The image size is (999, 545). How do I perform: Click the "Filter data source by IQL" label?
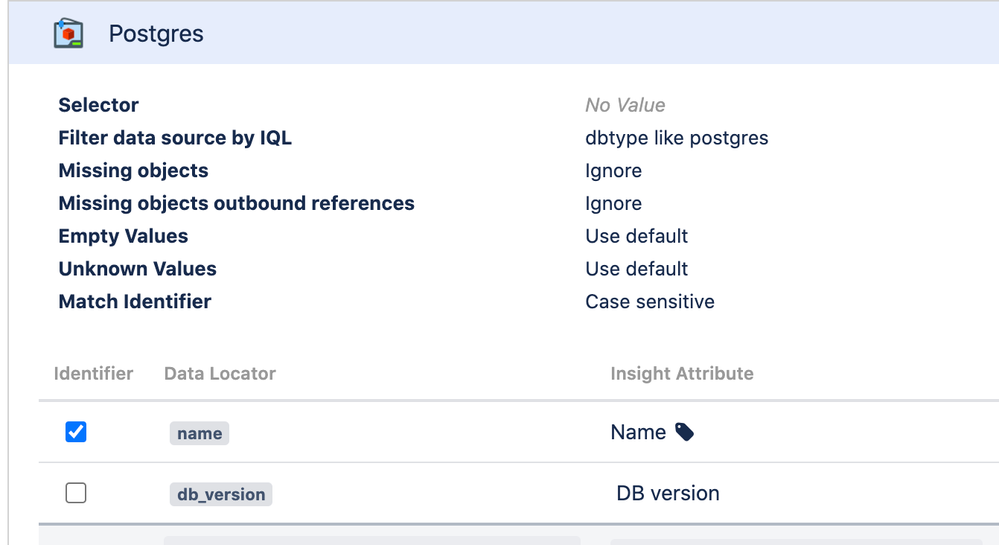tap(175, 138)
